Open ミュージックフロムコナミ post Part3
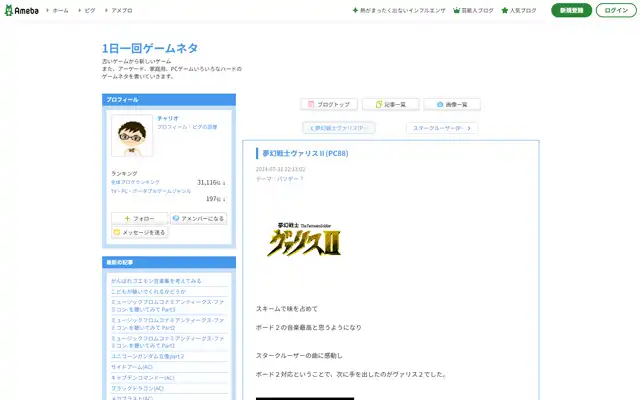 click(x=167, y=306)
